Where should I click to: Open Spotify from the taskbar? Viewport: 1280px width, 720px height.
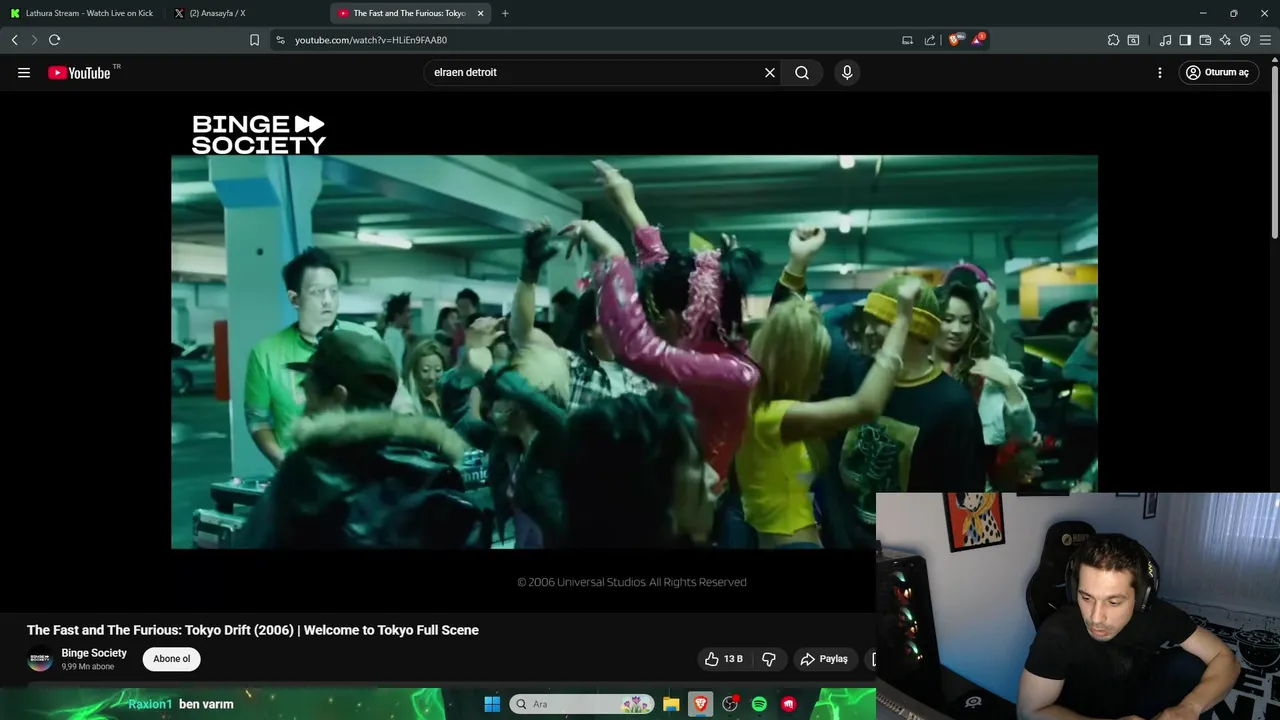tap(759, 704)
